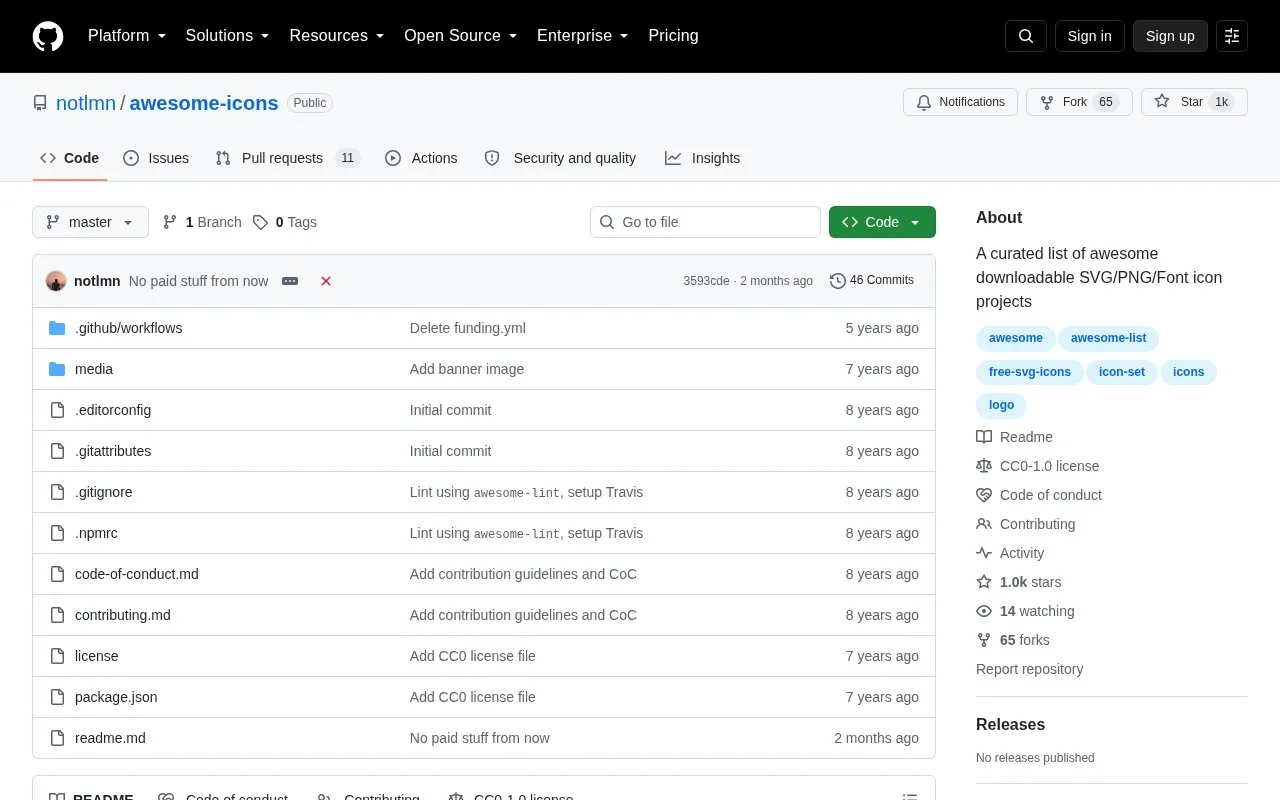Switch to the Insights tab
The image size is (1280, 800).
coord(703,158)
